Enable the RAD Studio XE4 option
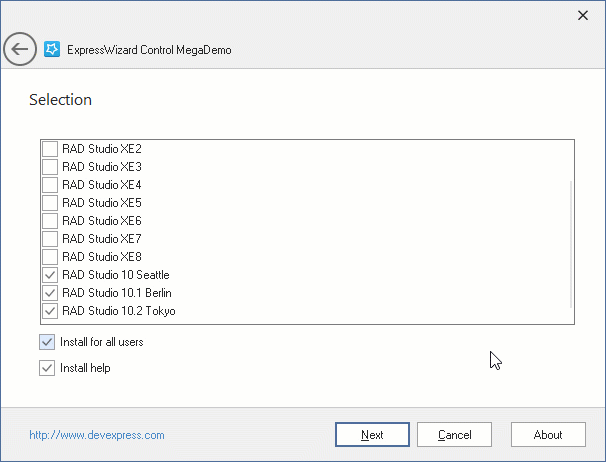This screenshot has width=606, height=462. pos(50,185)
